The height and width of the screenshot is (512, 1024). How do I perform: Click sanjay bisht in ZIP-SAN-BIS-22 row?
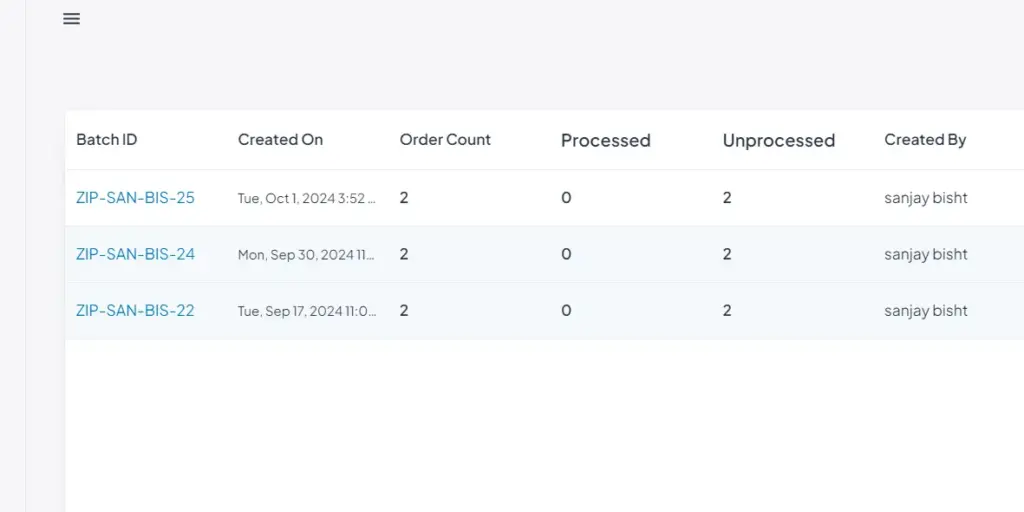click(x=925, y=311)
